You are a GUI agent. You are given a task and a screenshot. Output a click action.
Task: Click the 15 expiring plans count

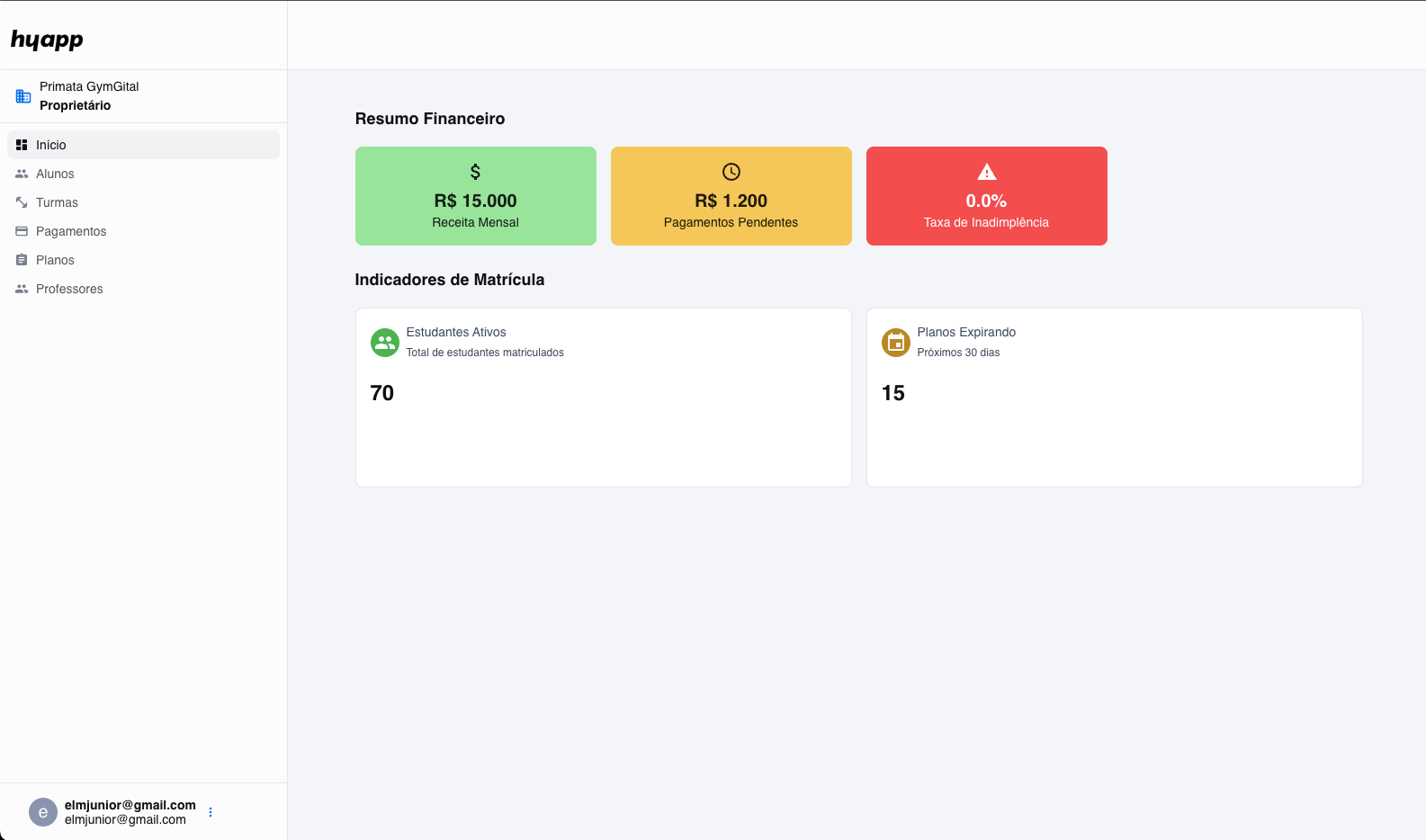click(x=893, y=393)
